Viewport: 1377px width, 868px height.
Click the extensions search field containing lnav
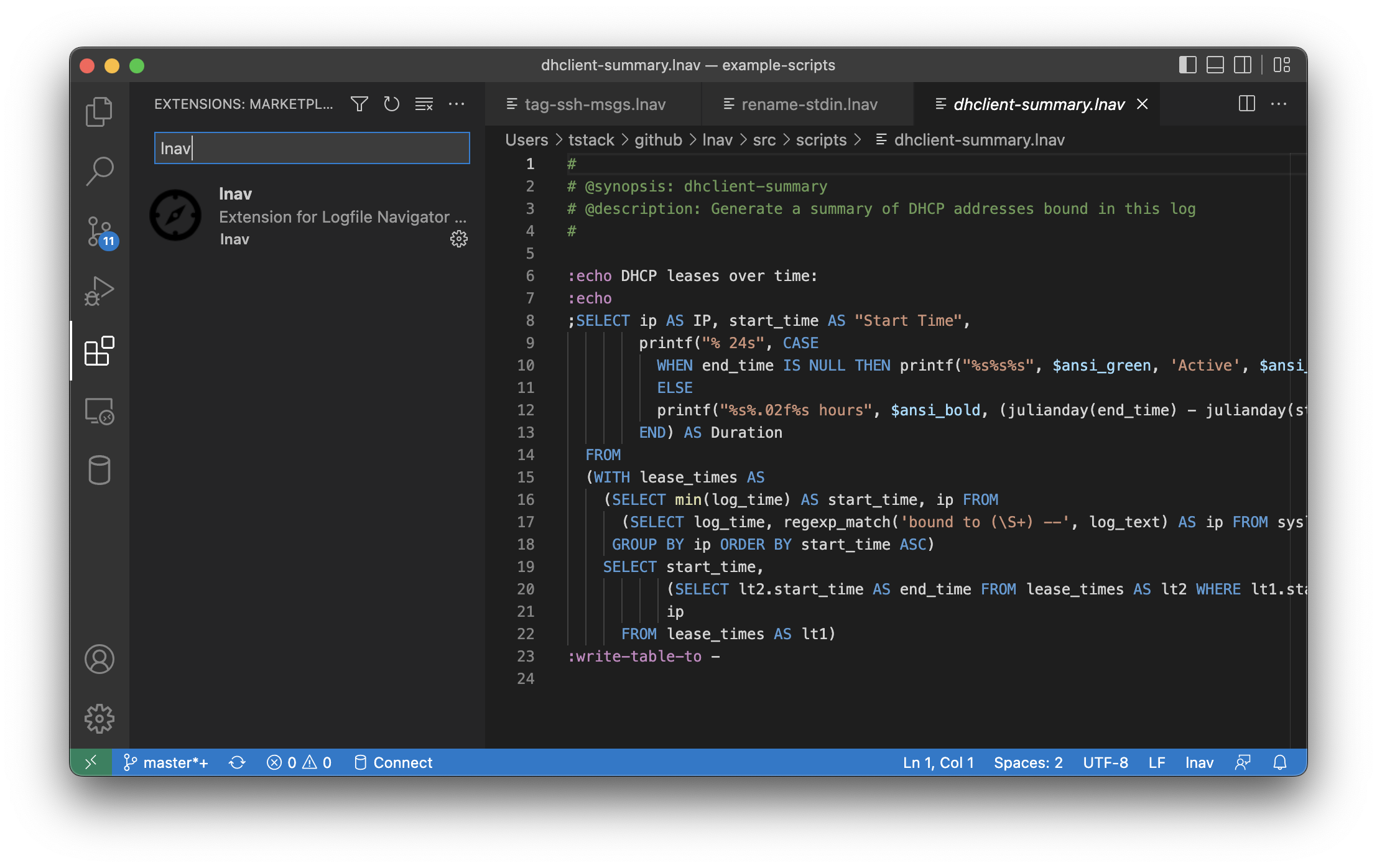(312, 148)
